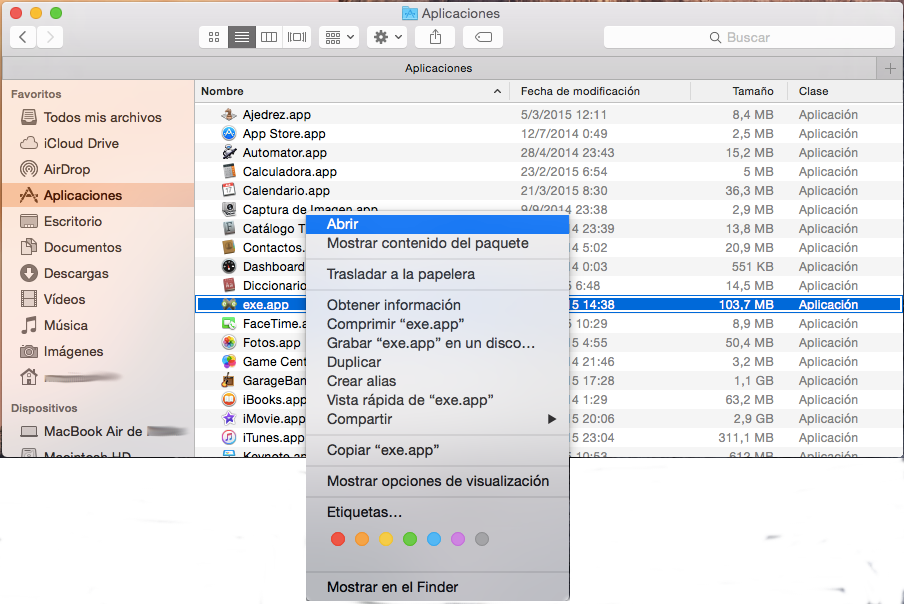Switch to column view in the toolbar

269,37
